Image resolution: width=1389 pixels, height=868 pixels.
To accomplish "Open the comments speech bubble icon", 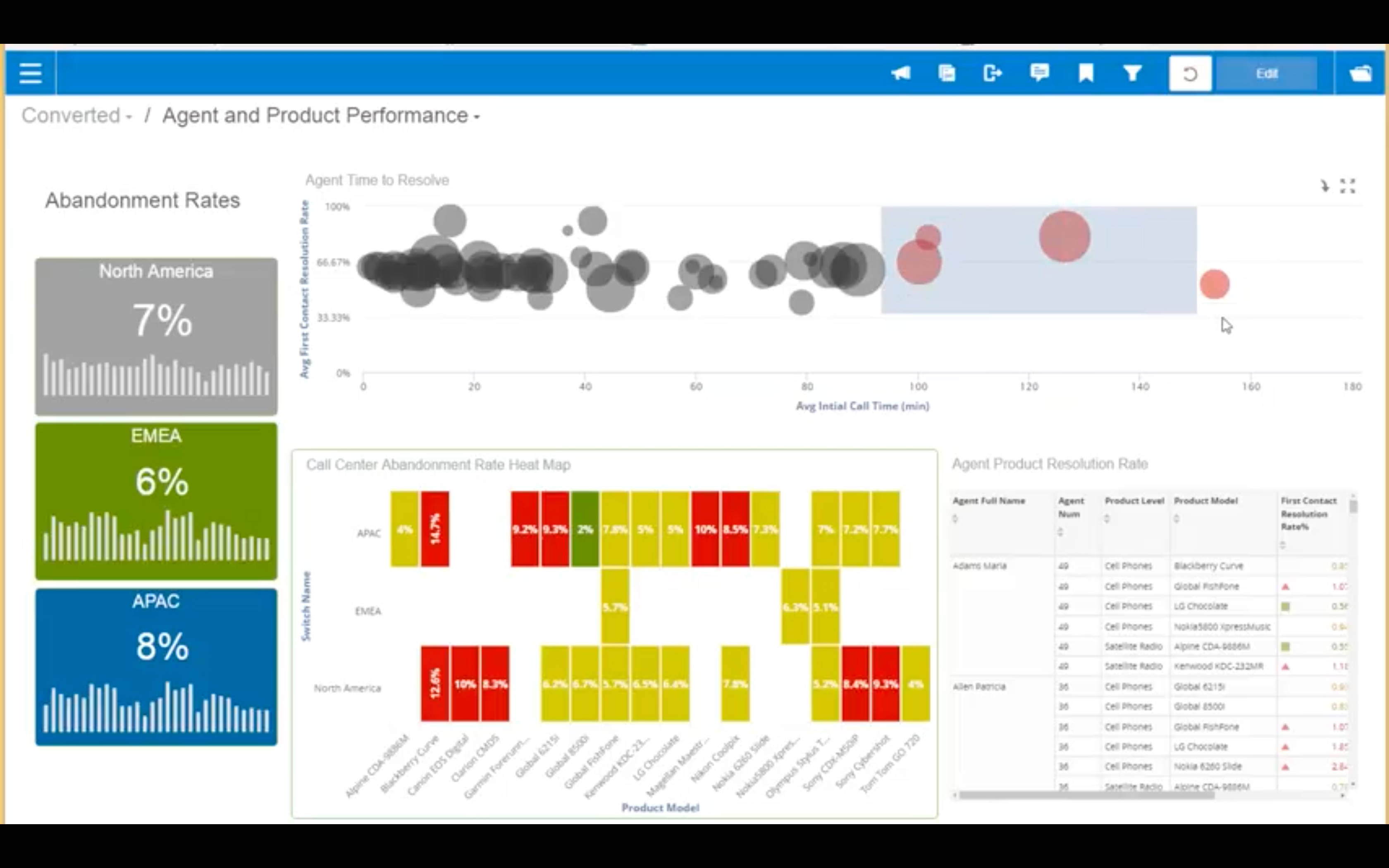I will point(1039,73).
